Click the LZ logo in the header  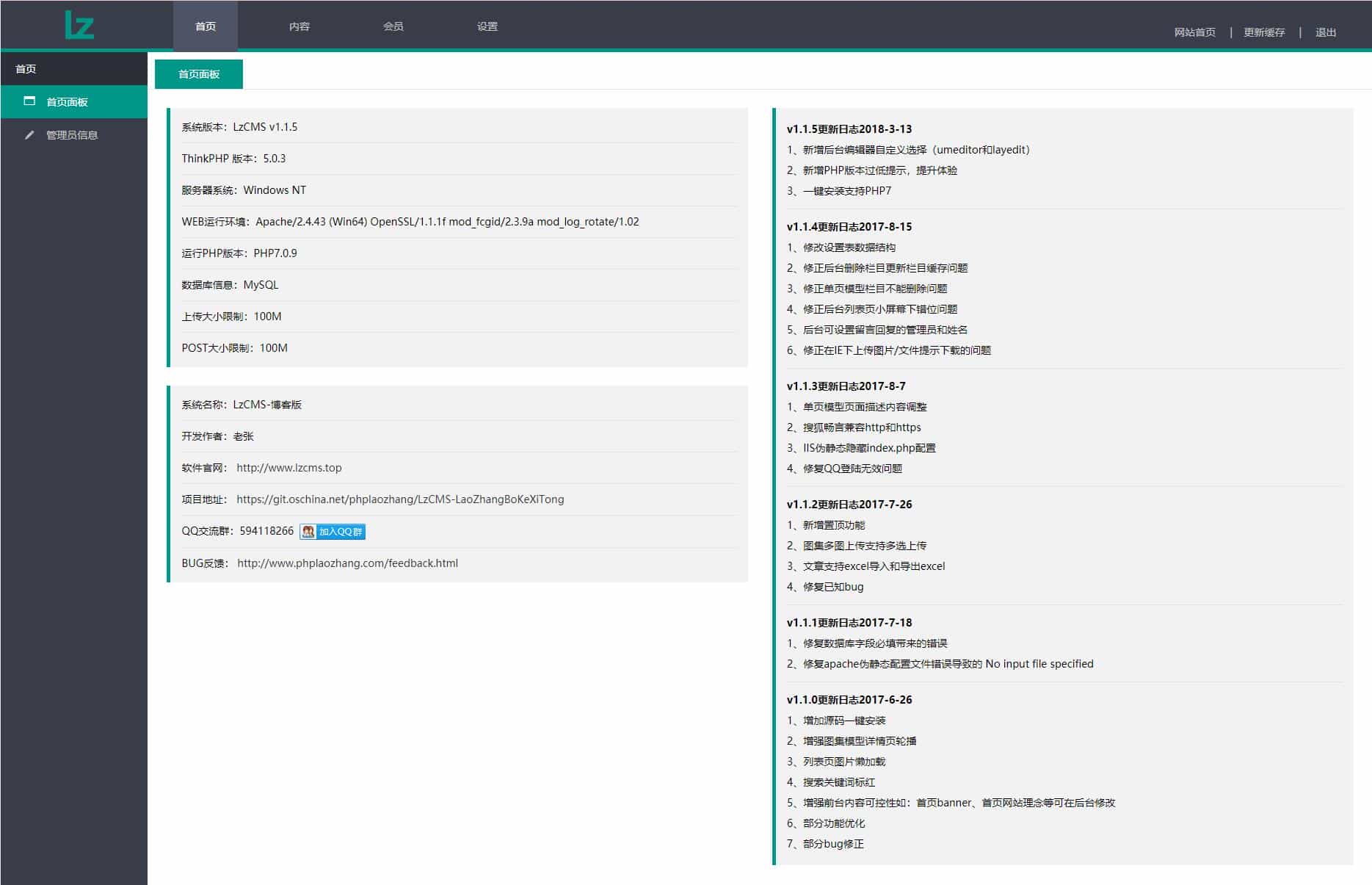(79, 25)
